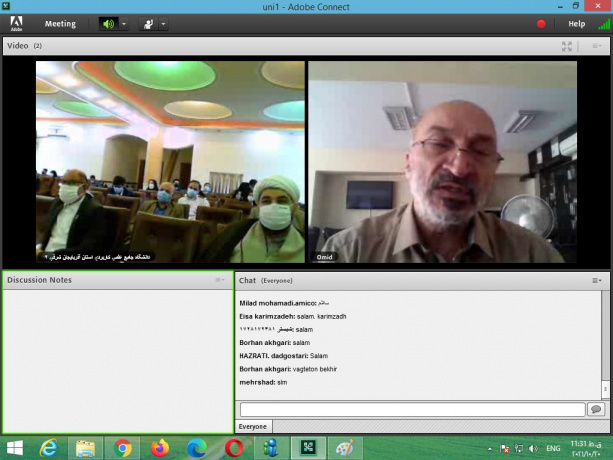The height and width of the screenshot is (460, 613).
Task: Expand the raise hand status dropdown arrow
Action: click(x=164, y=24)
